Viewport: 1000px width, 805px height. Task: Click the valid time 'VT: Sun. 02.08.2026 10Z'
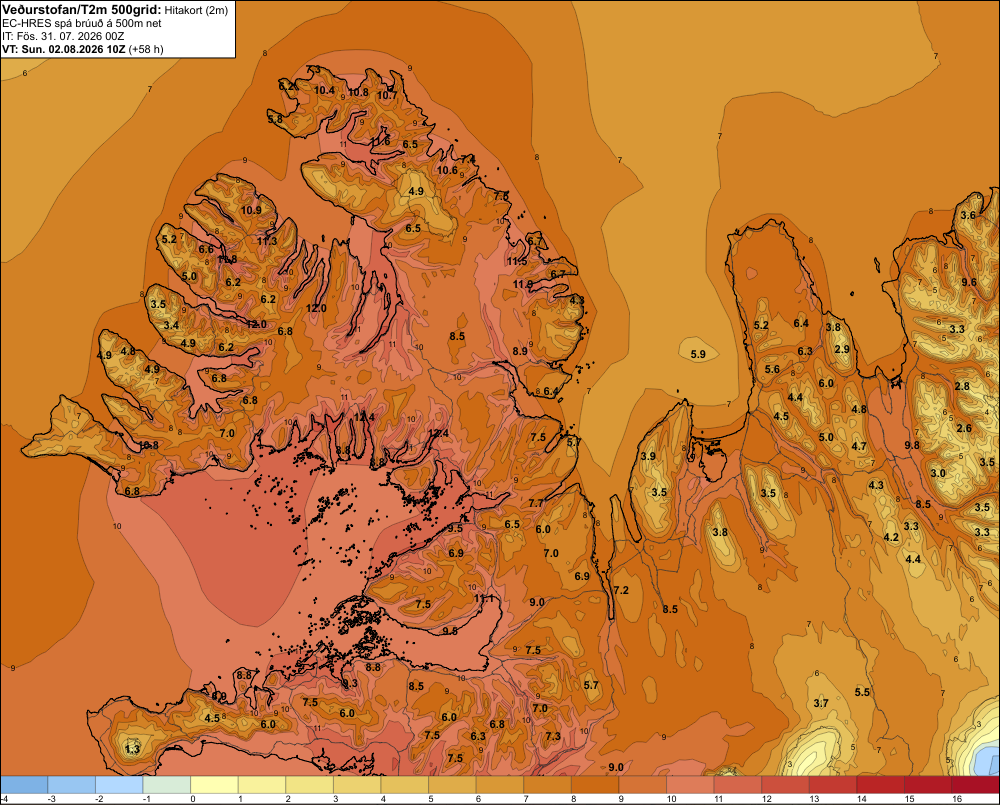pos(64,49)
